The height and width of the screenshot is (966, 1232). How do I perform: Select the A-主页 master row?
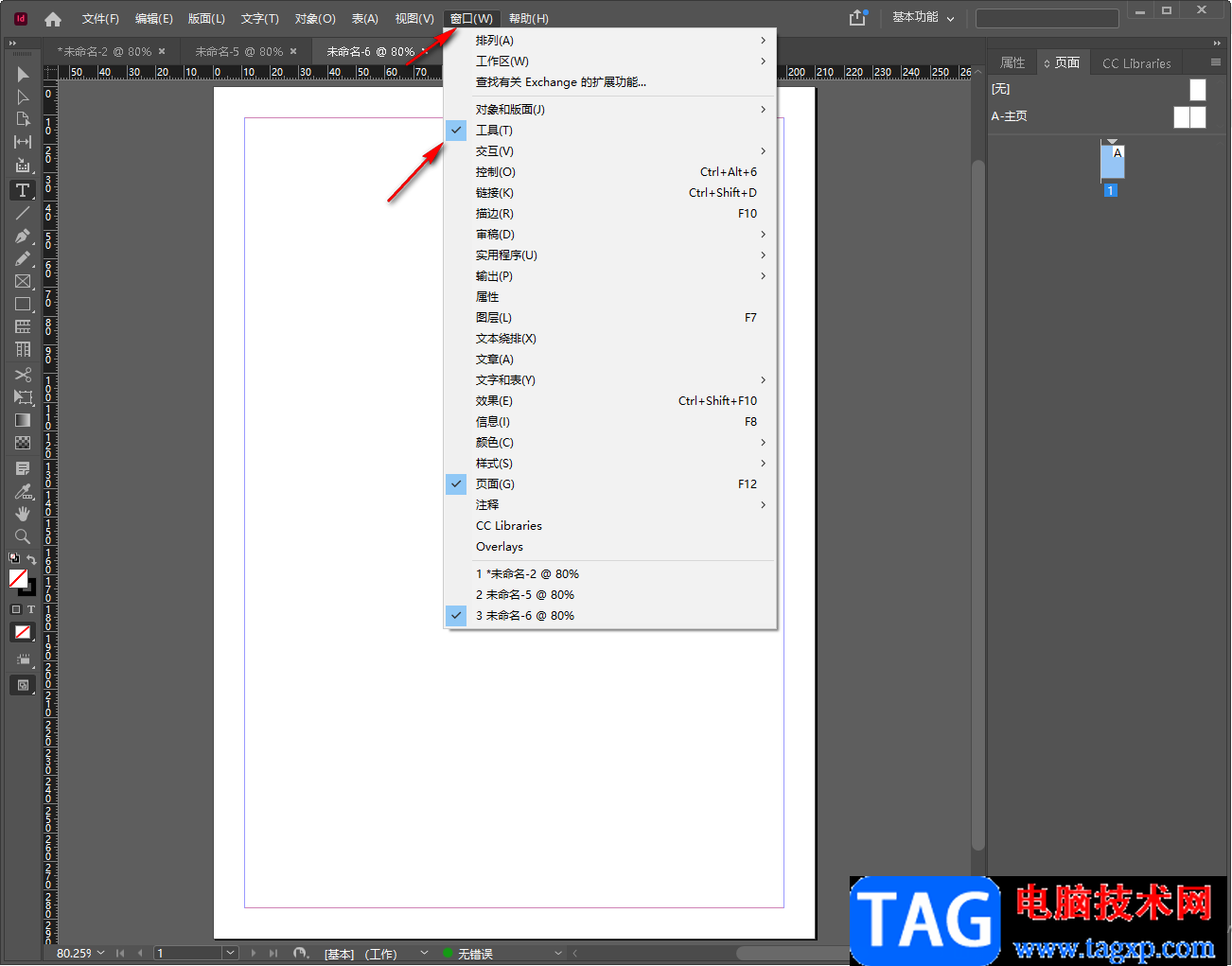pyautogui.click(x=1099, y=116)
